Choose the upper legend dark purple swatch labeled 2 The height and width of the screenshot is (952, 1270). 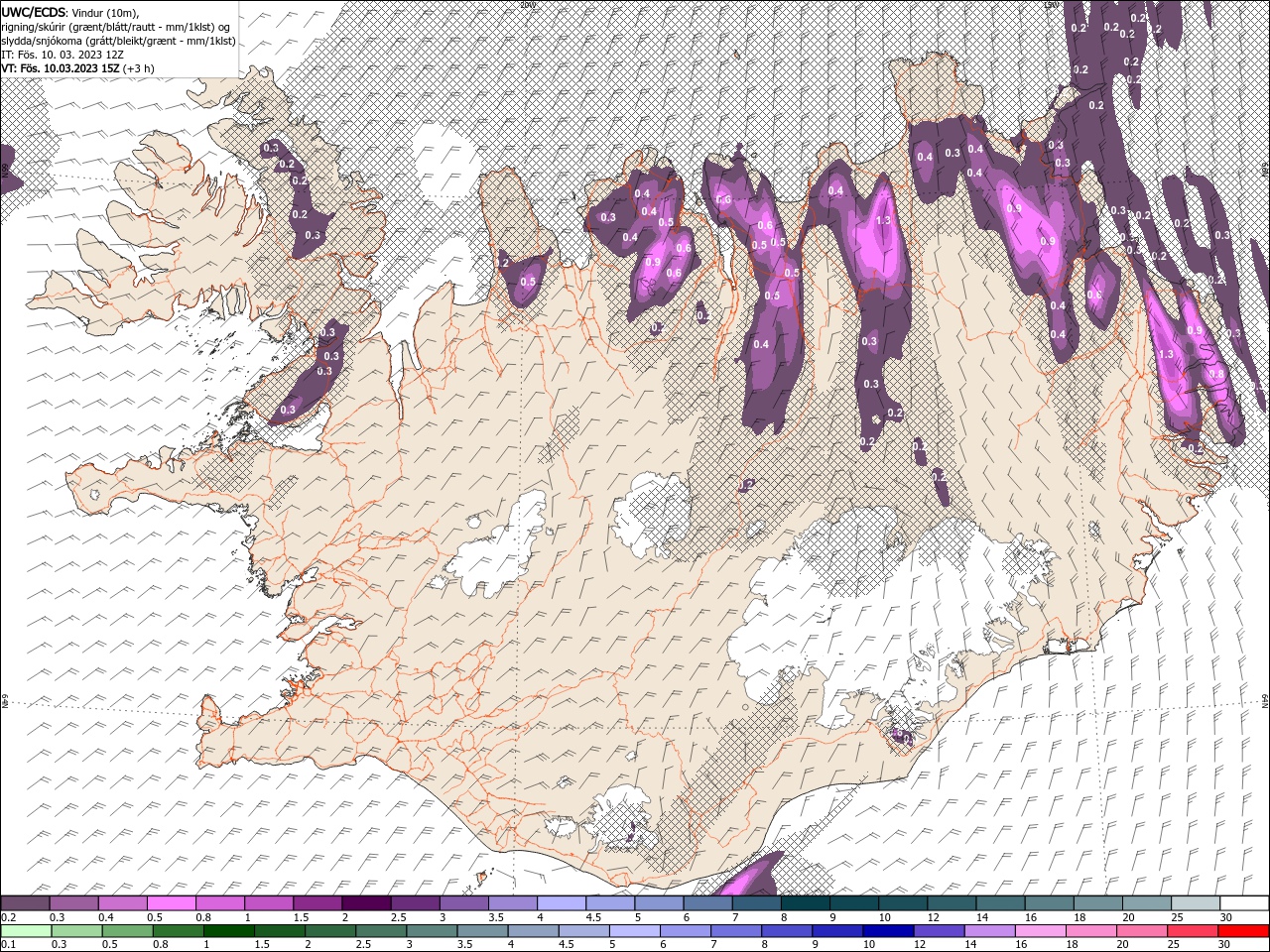pyautogui.click(x=366, y=902)
